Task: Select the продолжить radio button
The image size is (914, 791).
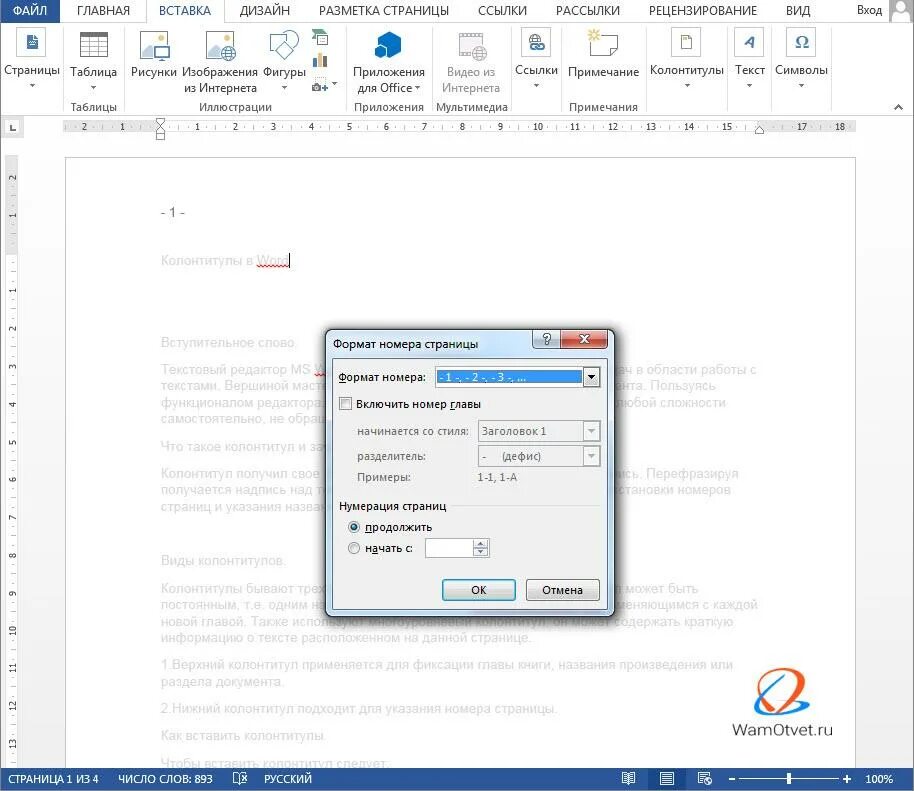Action: tap(353, 527)
